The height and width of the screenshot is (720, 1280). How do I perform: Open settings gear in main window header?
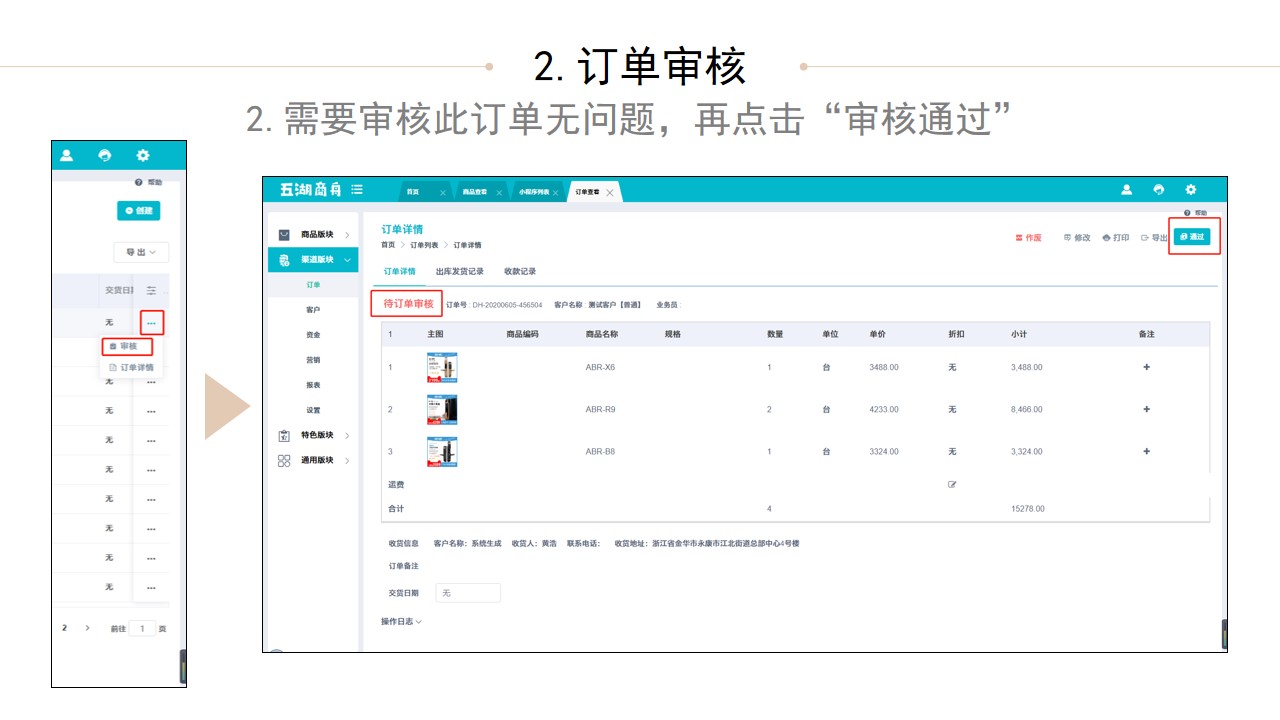click(1190, 190)
